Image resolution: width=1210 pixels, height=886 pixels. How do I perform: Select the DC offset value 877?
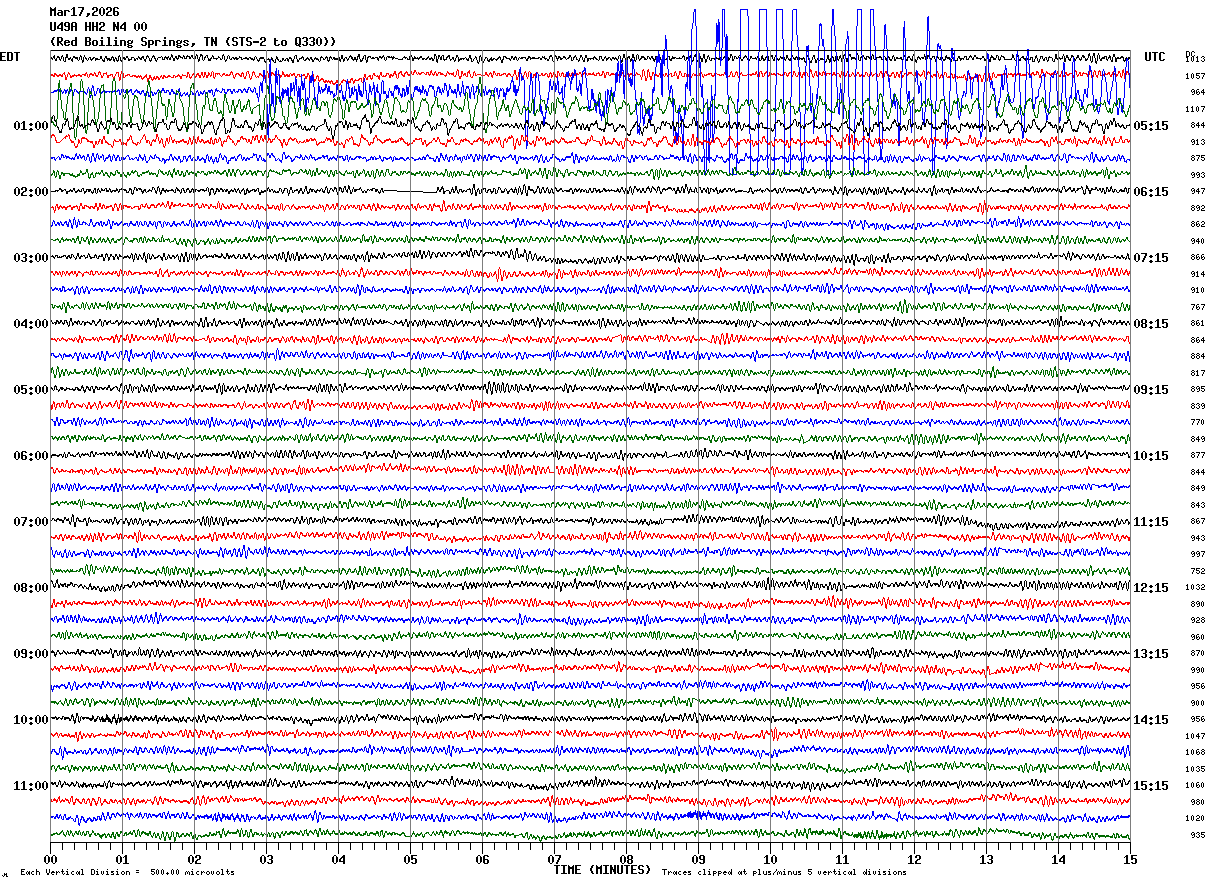[1198, 455]
